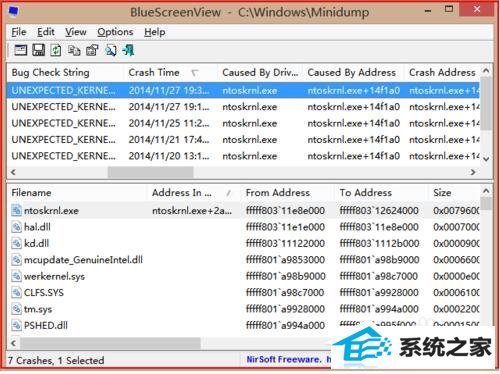Open the Options menu
The height and width of the screenshot is (374, 500).
click(115, 32)
